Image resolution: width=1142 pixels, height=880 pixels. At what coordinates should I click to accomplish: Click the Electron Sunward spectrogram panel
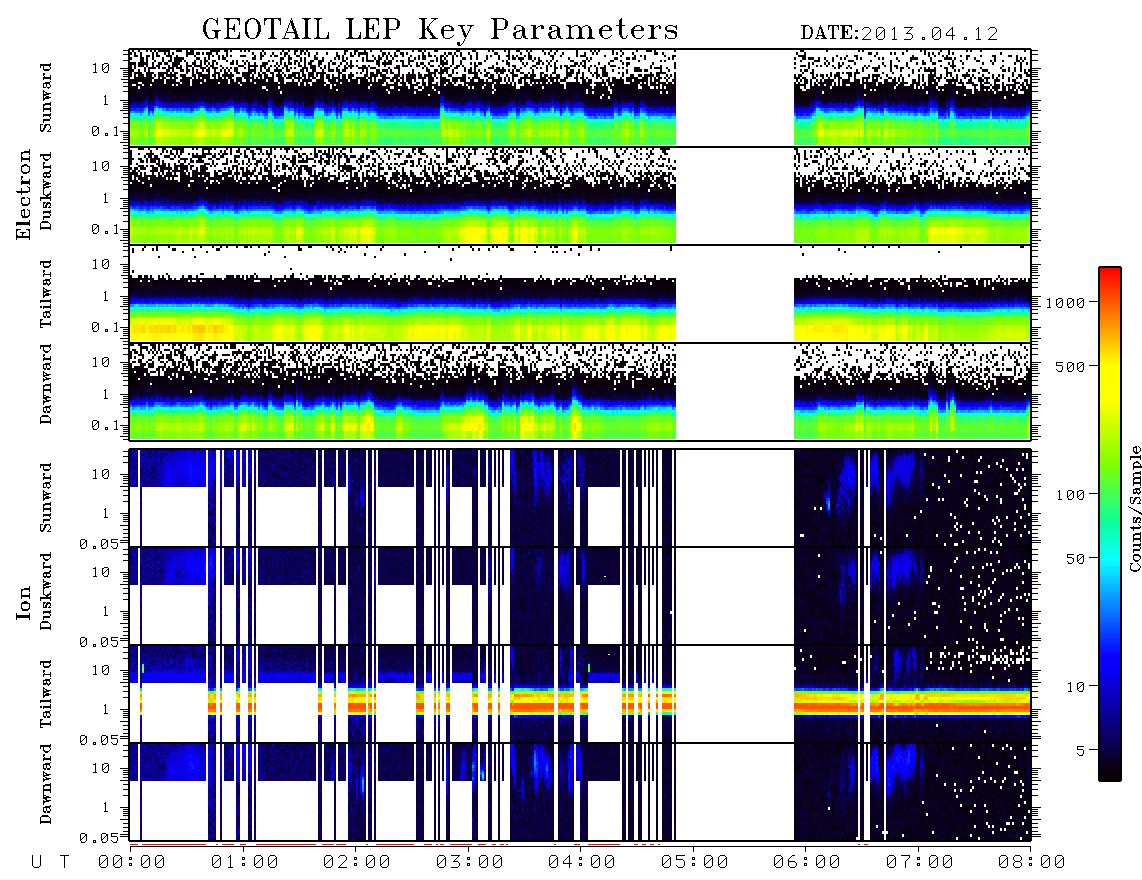tap(580, 98)
